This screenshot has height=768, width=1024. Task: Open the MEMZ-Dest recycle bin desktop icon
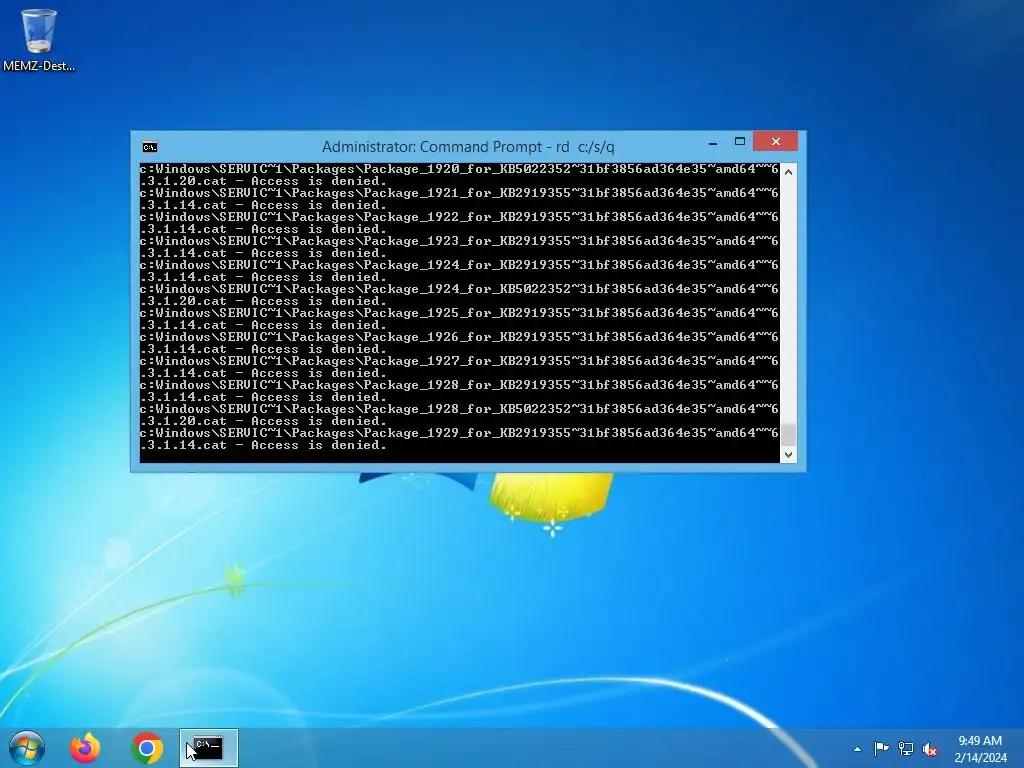point(39,39)
